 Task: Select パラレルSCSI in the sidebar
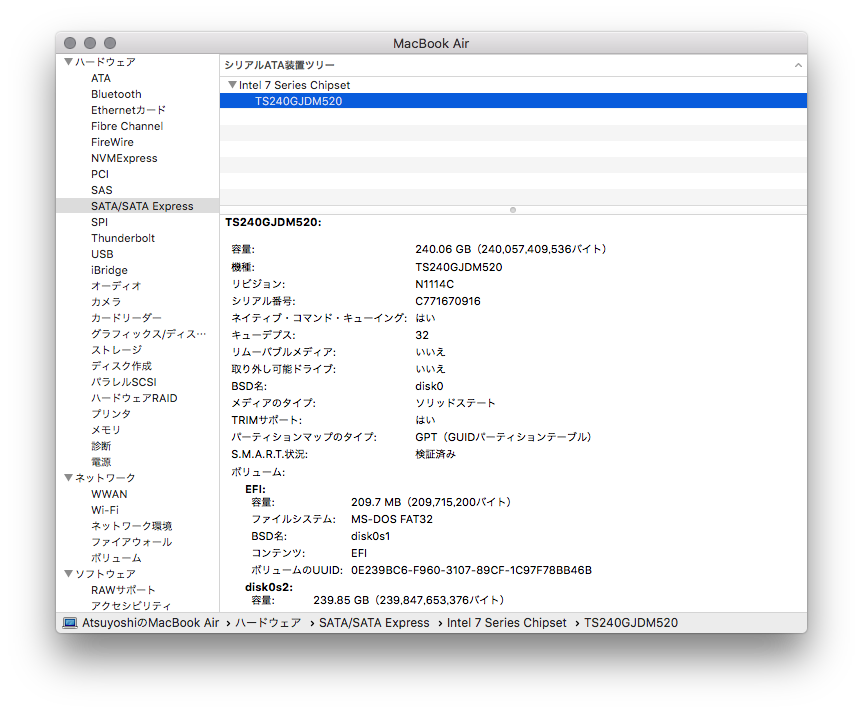pyautogui.click(x=124, y=382)
